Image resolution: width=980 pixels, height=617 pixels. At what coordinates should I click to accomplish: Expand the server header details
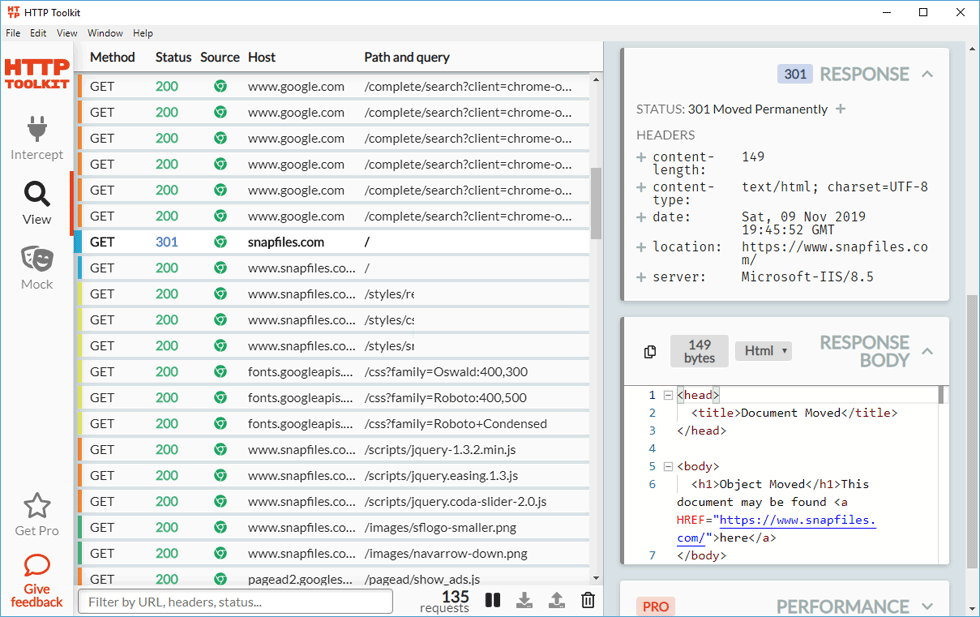pos(641,277)
